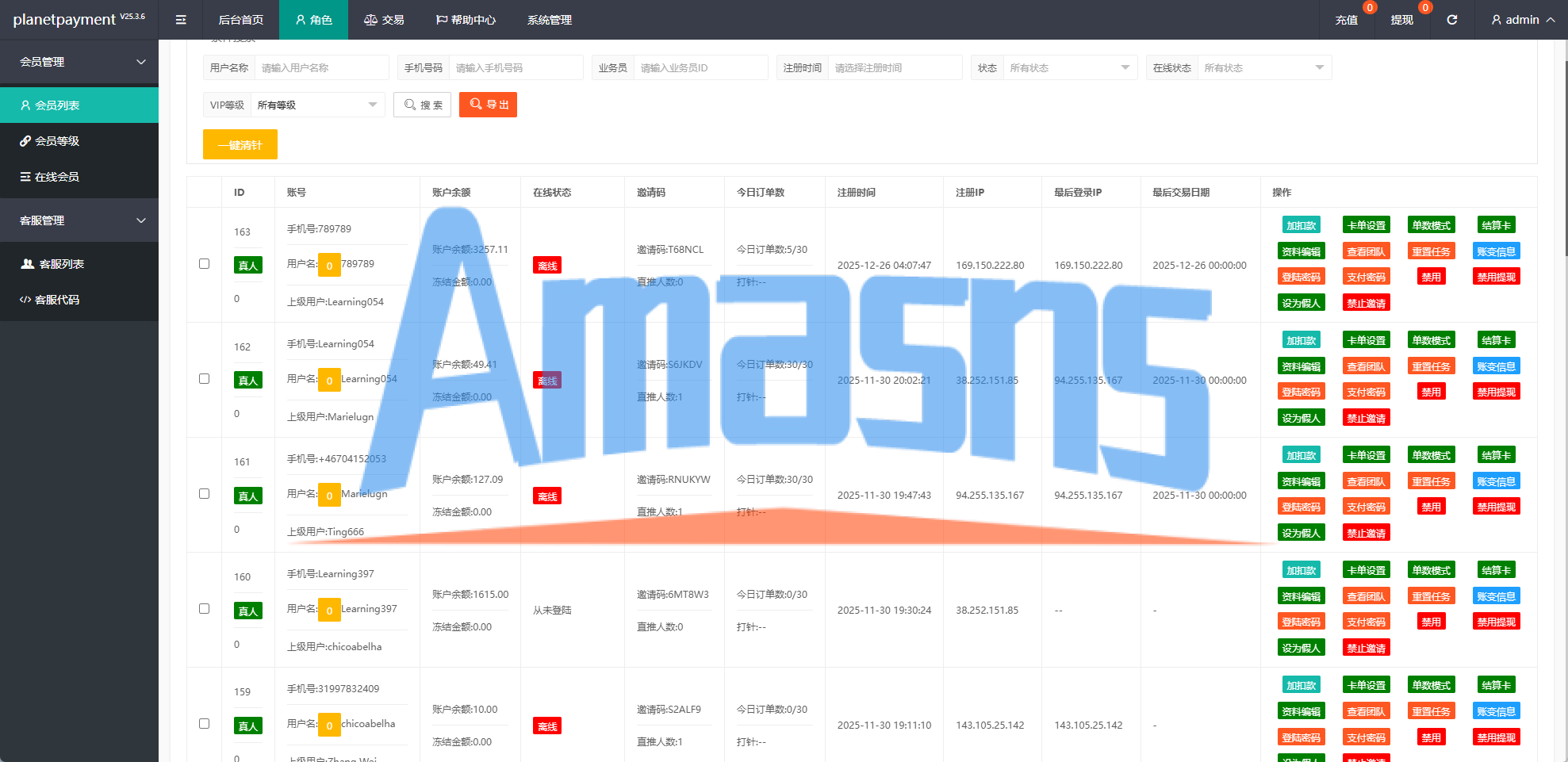Open 客服列表 in sidebar
This screenshot has height=762, width=1568.
pyautogui.click(x=79, y=264)
